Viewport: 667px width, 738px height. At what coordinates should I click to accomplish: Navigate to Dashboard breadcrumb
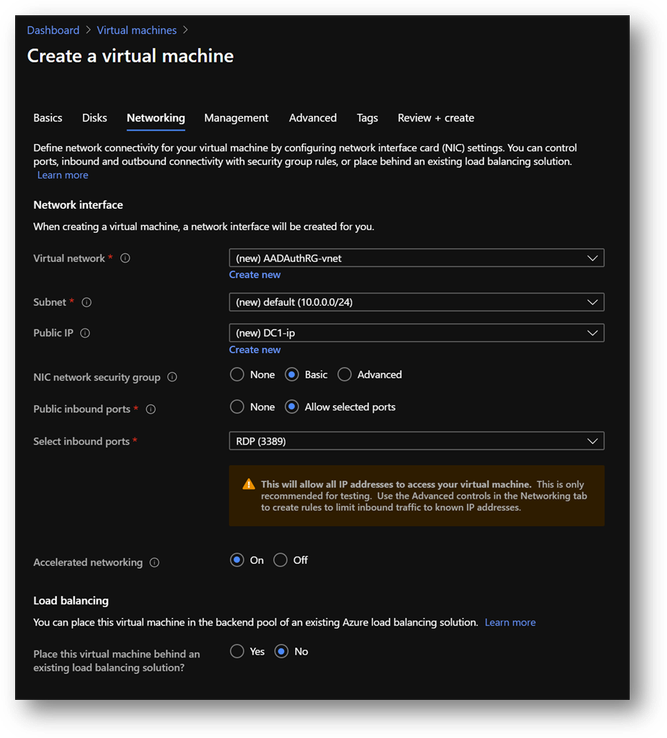click(53, 30)
